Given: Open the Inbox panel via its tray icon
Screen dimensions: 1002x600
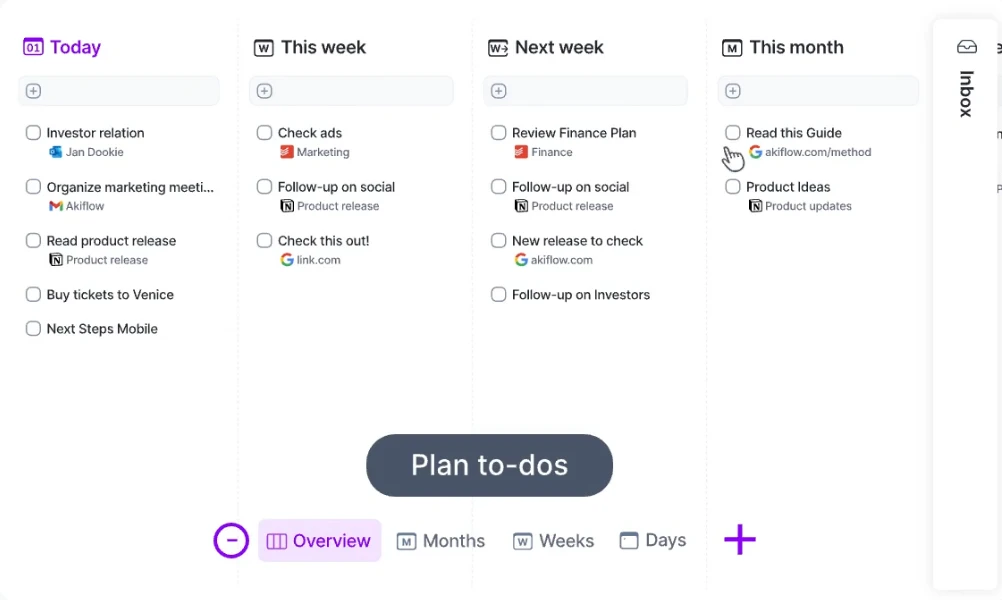Looking at the screenshot, I should point(965,46).
